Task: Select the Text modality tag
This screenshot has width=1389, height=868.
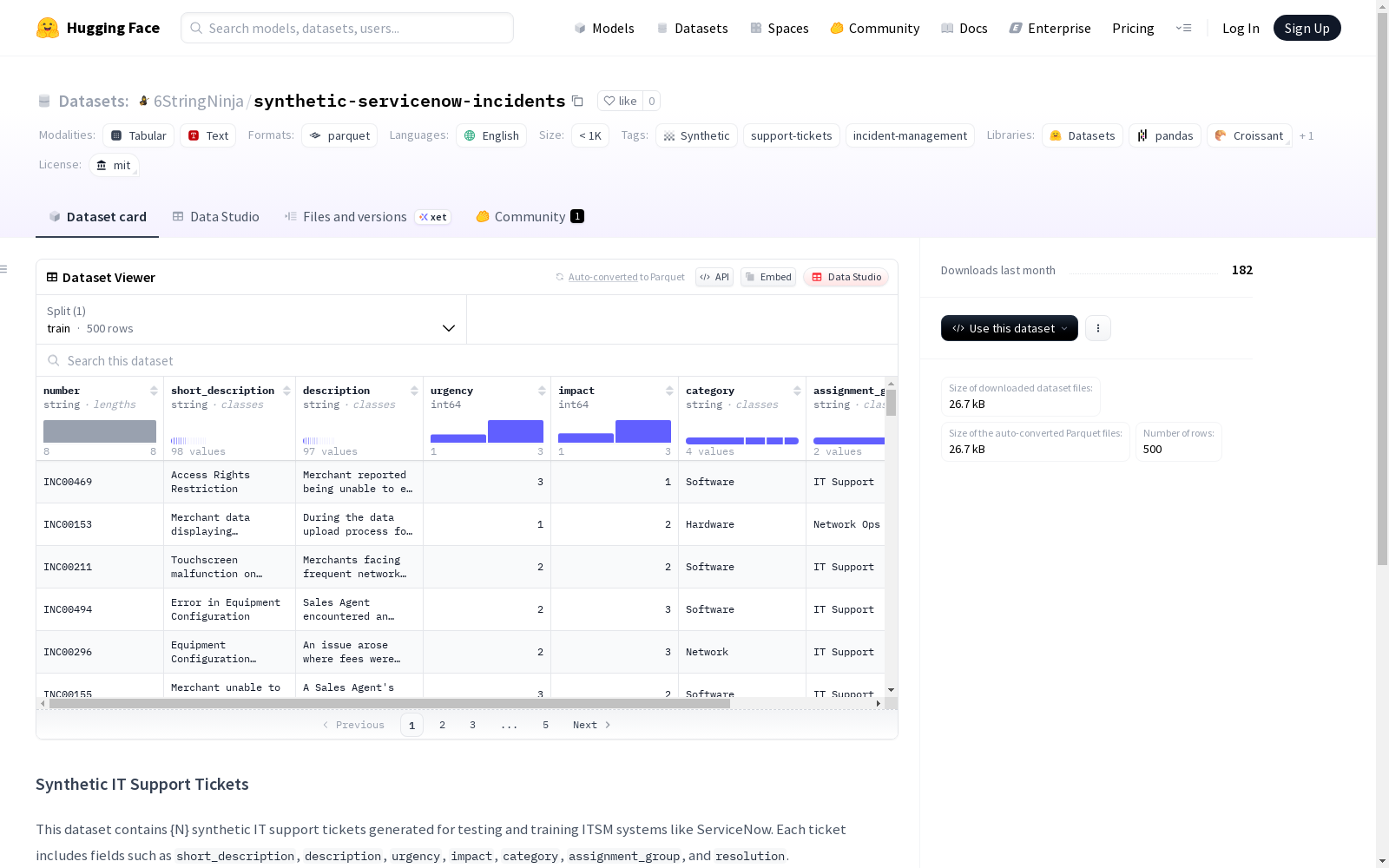Action: (x=208, y=135)
